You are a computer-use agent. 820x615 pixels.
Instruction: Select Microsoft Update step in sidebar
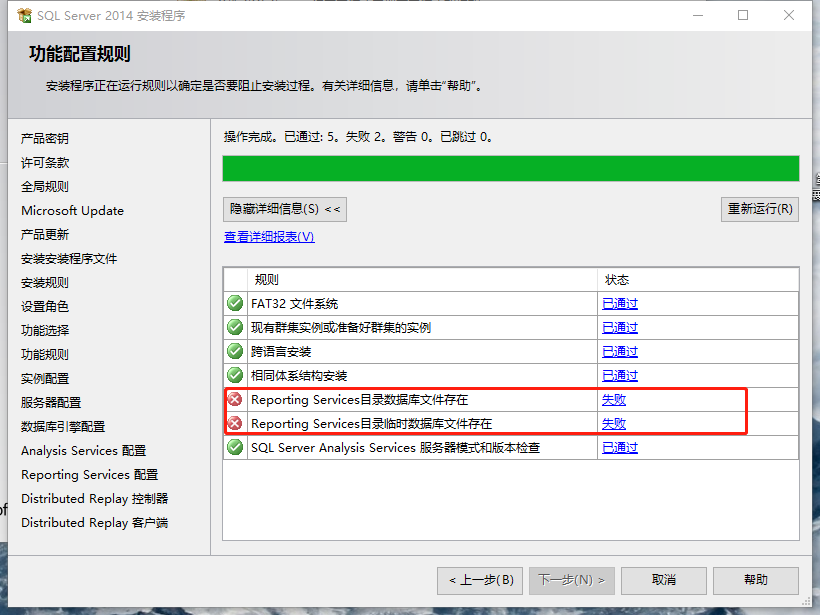73,211
